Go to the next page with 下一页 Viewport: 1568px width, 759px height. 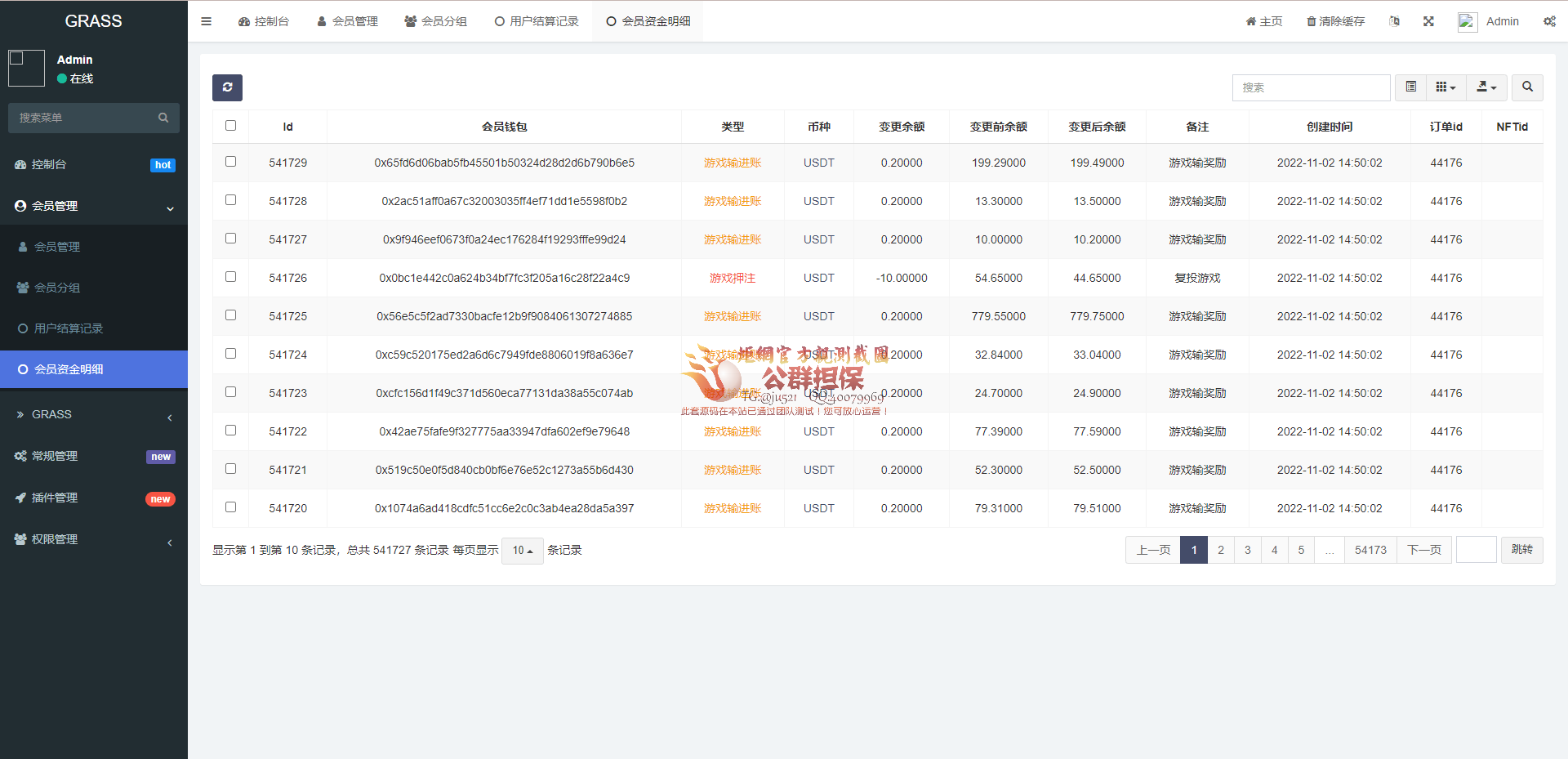point(1424,550)
